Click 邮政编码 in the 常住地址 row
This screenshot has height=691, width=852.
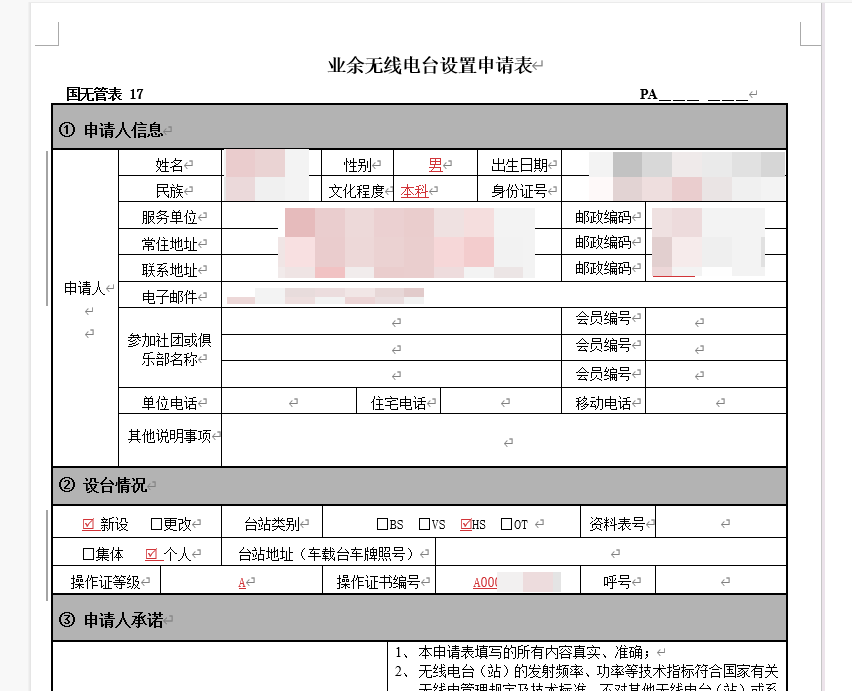tap(603, 242)
